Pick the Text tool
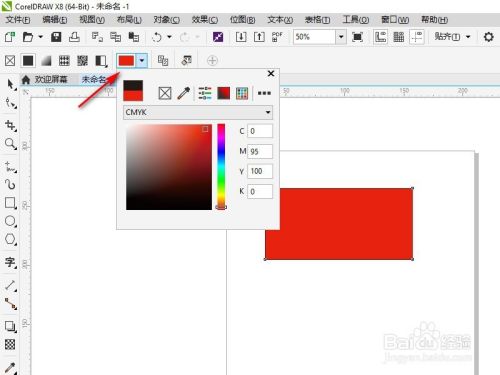The width and height of the screenshot is (500, 375). tap(10, 263)
